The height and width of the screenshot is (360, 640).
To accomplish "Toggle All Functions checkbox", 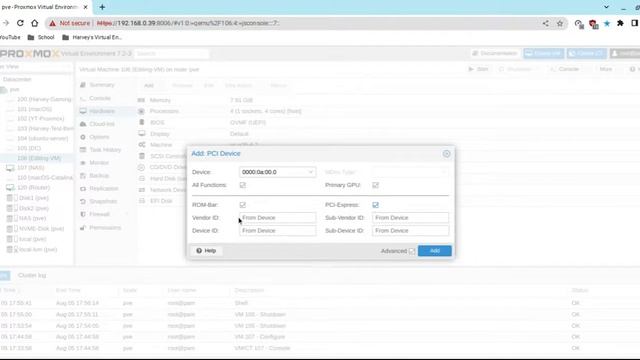I will pos(243,185).
